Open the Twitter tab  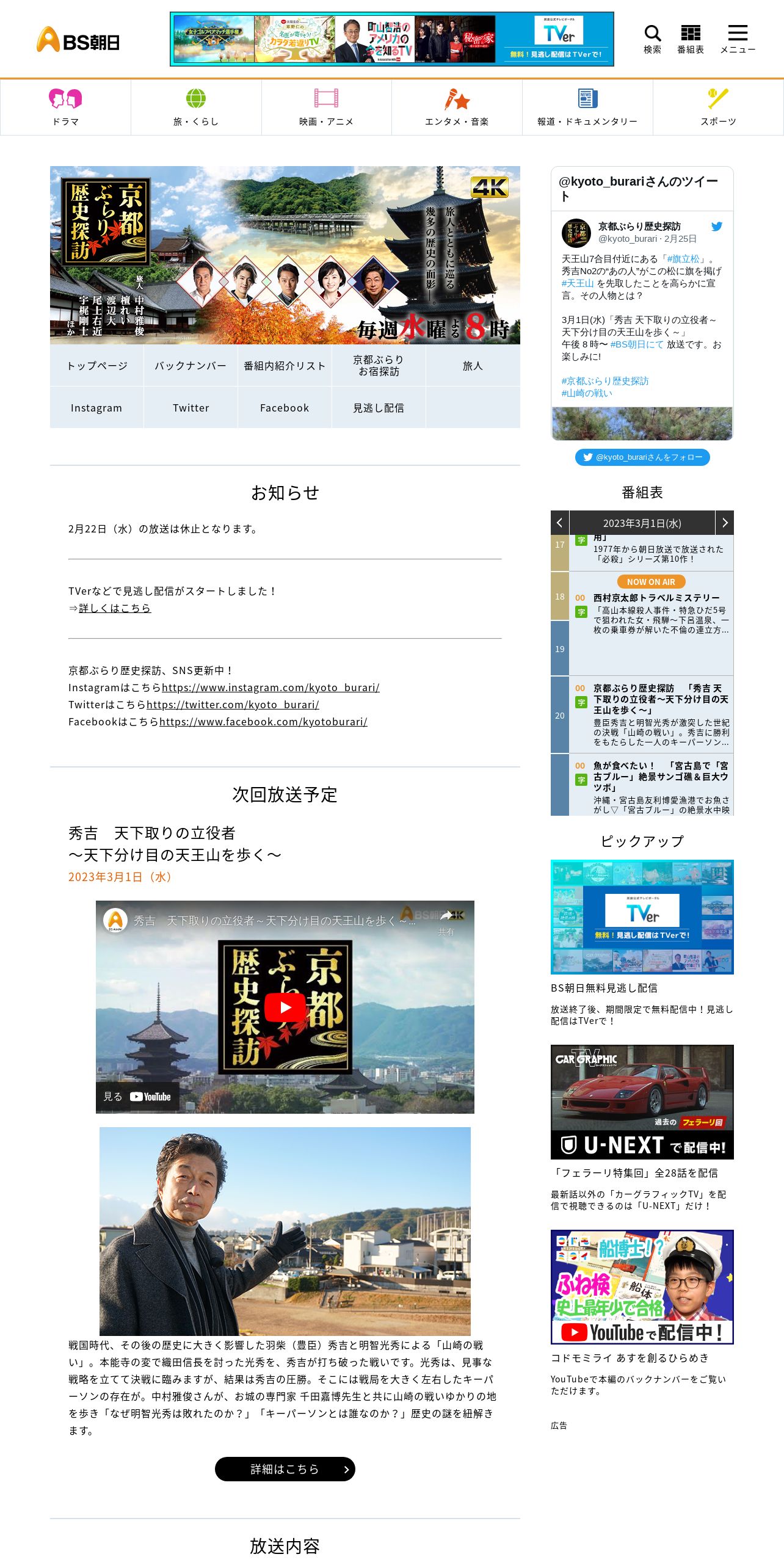coord(191,407)
